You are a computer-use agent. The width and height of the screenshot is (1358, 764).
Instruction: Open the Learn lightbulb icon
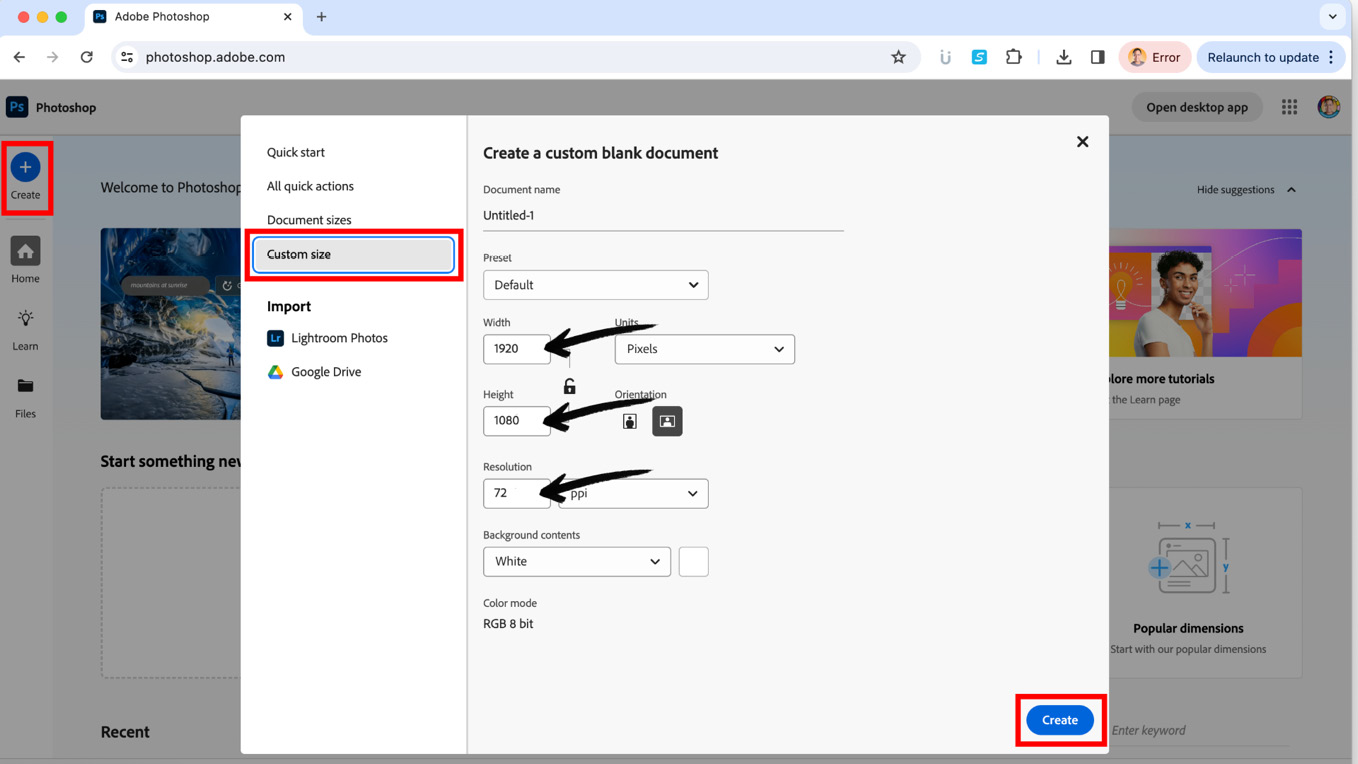[x=25, y=319]
